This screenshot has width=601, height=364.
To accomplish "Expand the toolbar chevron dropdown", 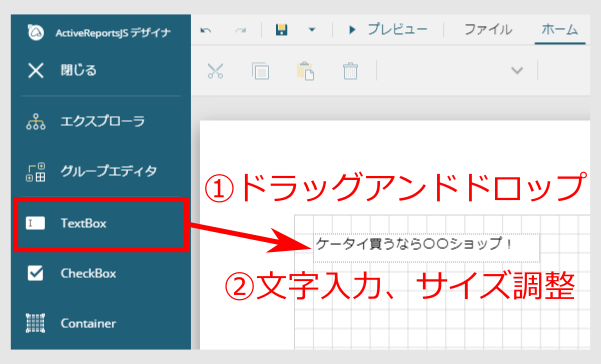I will point(517,71).
